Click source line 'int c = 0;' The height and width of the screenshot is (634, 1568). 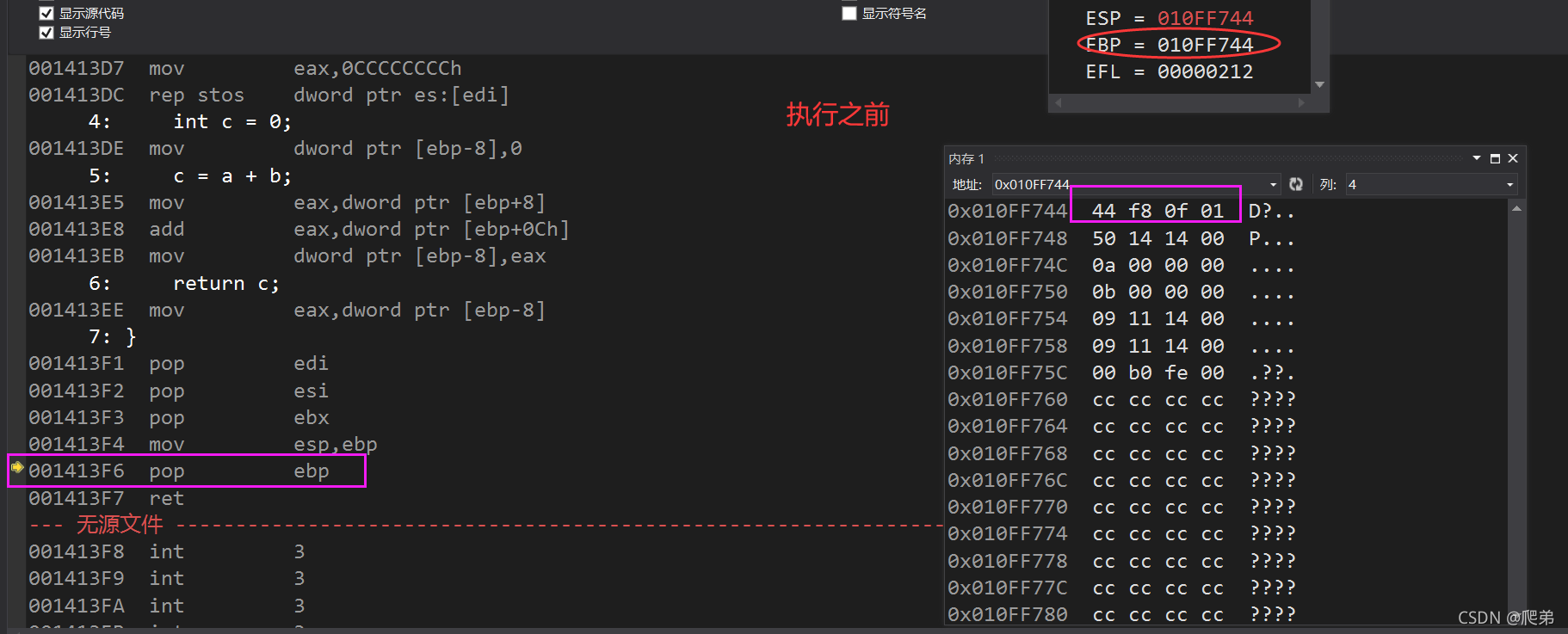pyautogui.click(x=232, y=122)
